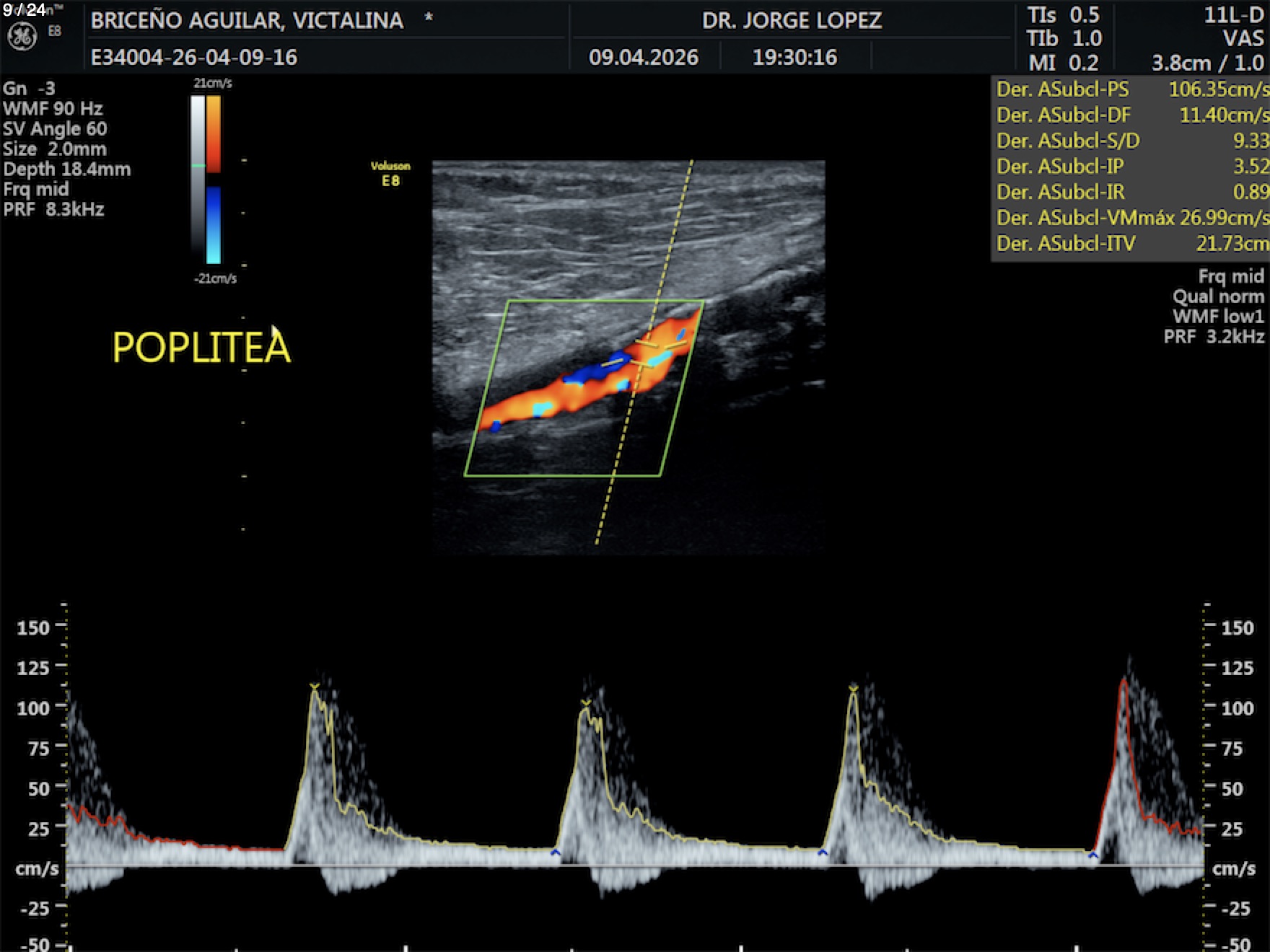Click the patient name BRICEÑO AGUILAR, VICTALINA

tap(247, 20)
